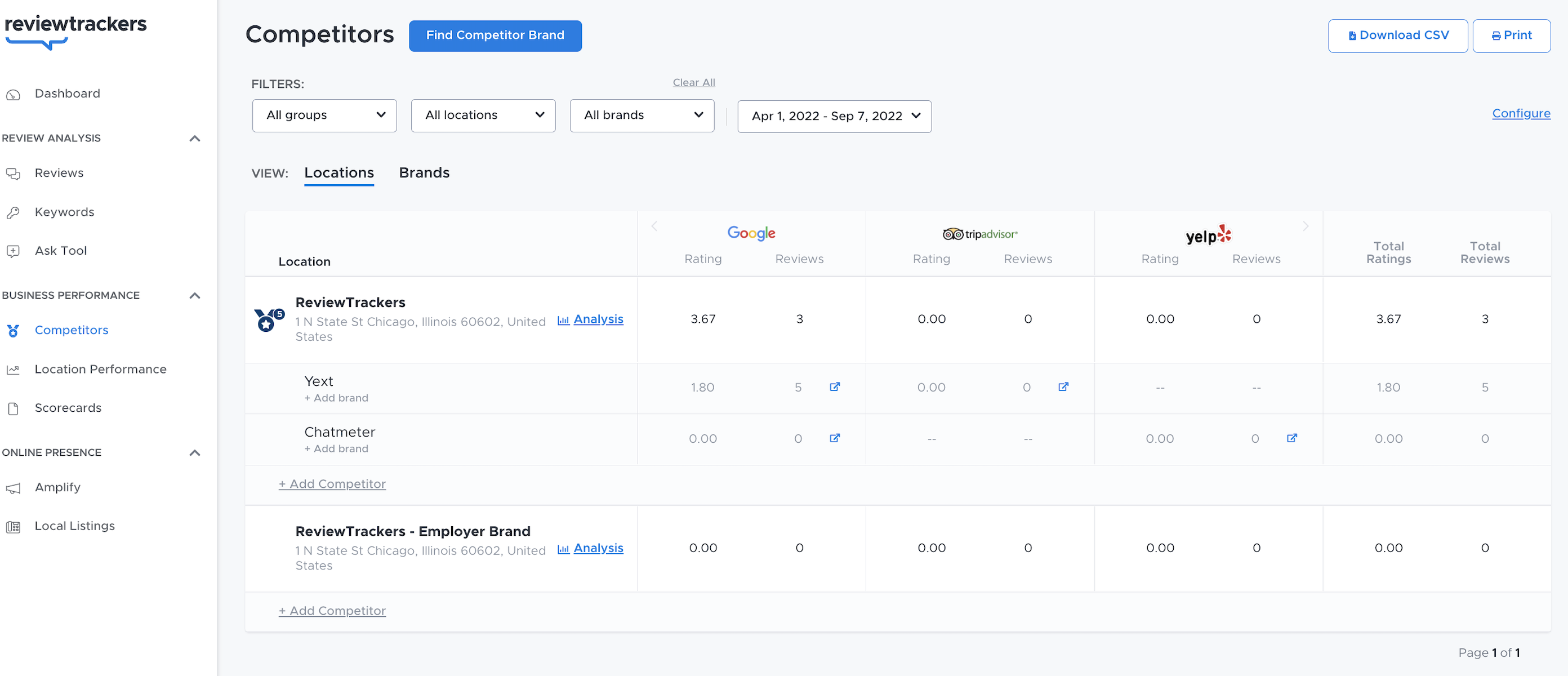
Task: Collapse the REVIEW ANALYSIS section chevron
Action: pos(194,138)
